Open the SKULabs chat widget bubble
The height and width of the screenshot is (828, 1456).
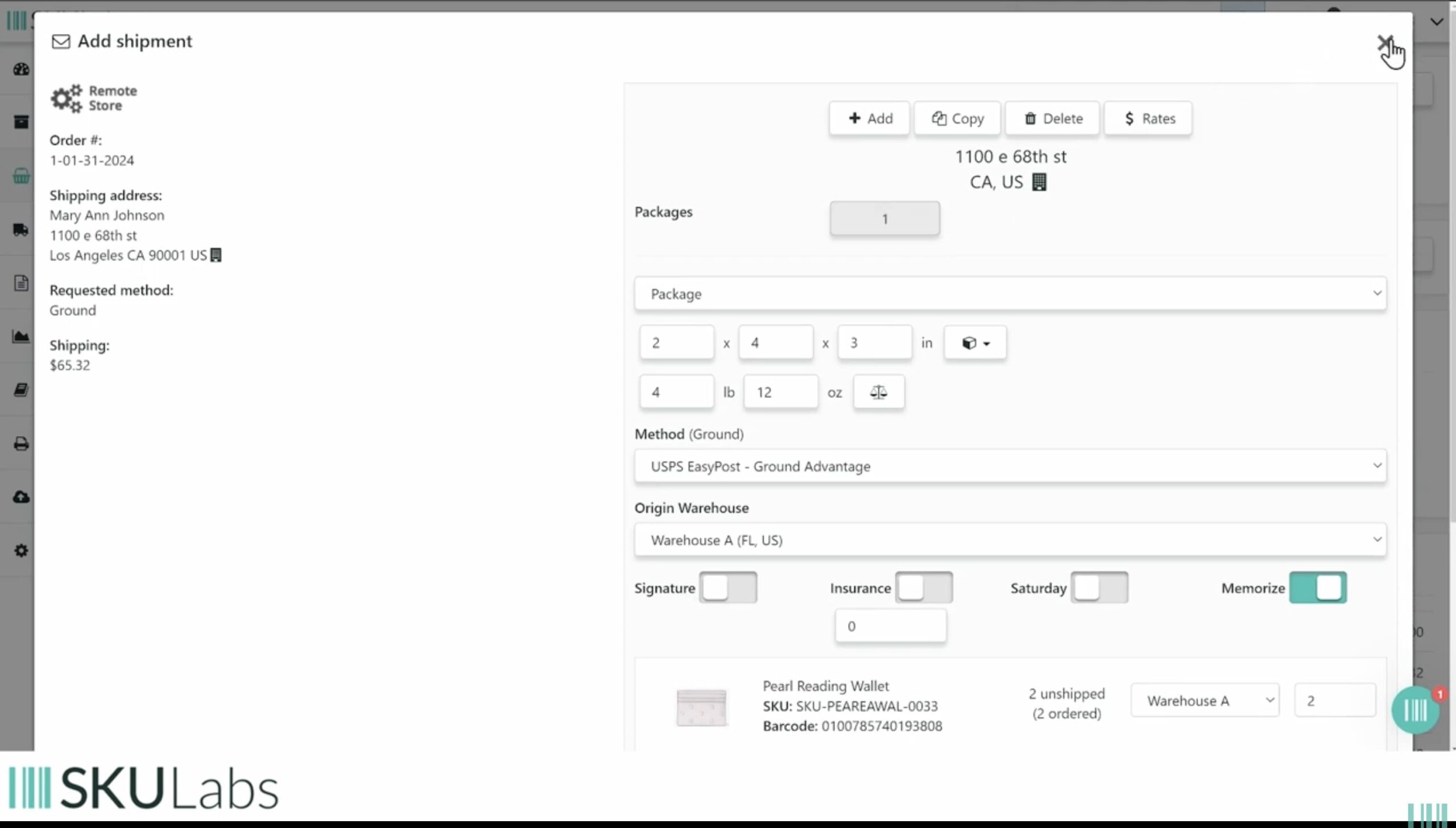pyautogui.click(x=1415, y=710)
